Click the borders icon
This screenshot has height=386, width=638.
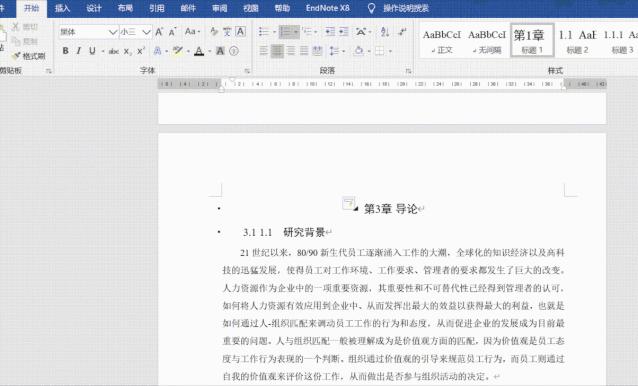[379, 51]
